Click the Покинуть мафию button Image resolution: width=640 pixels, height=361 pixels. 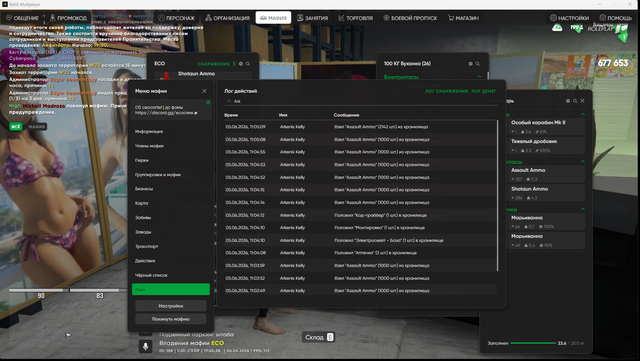171,319
